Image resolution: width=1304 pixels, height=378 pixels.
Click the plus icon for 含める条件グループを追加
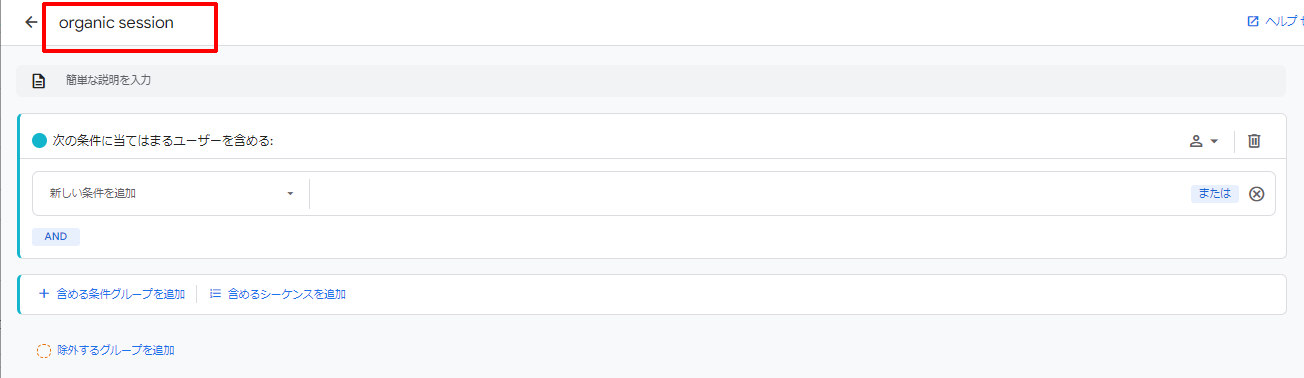pos(44,294)
